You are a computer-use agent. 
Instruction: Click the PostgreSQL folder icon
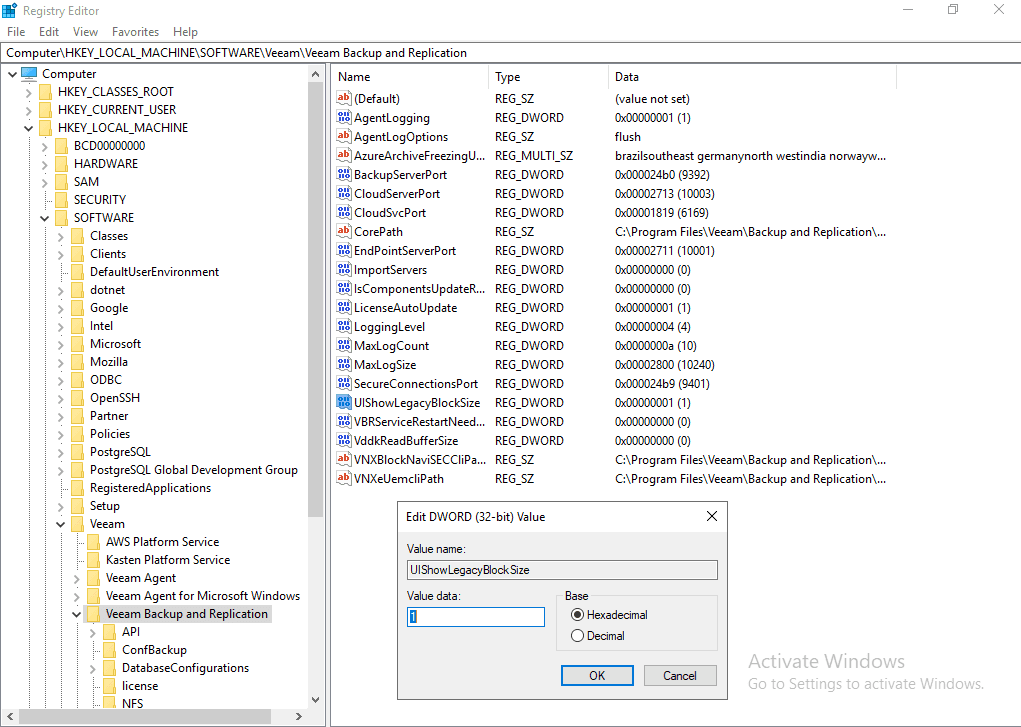click(77, 452)
